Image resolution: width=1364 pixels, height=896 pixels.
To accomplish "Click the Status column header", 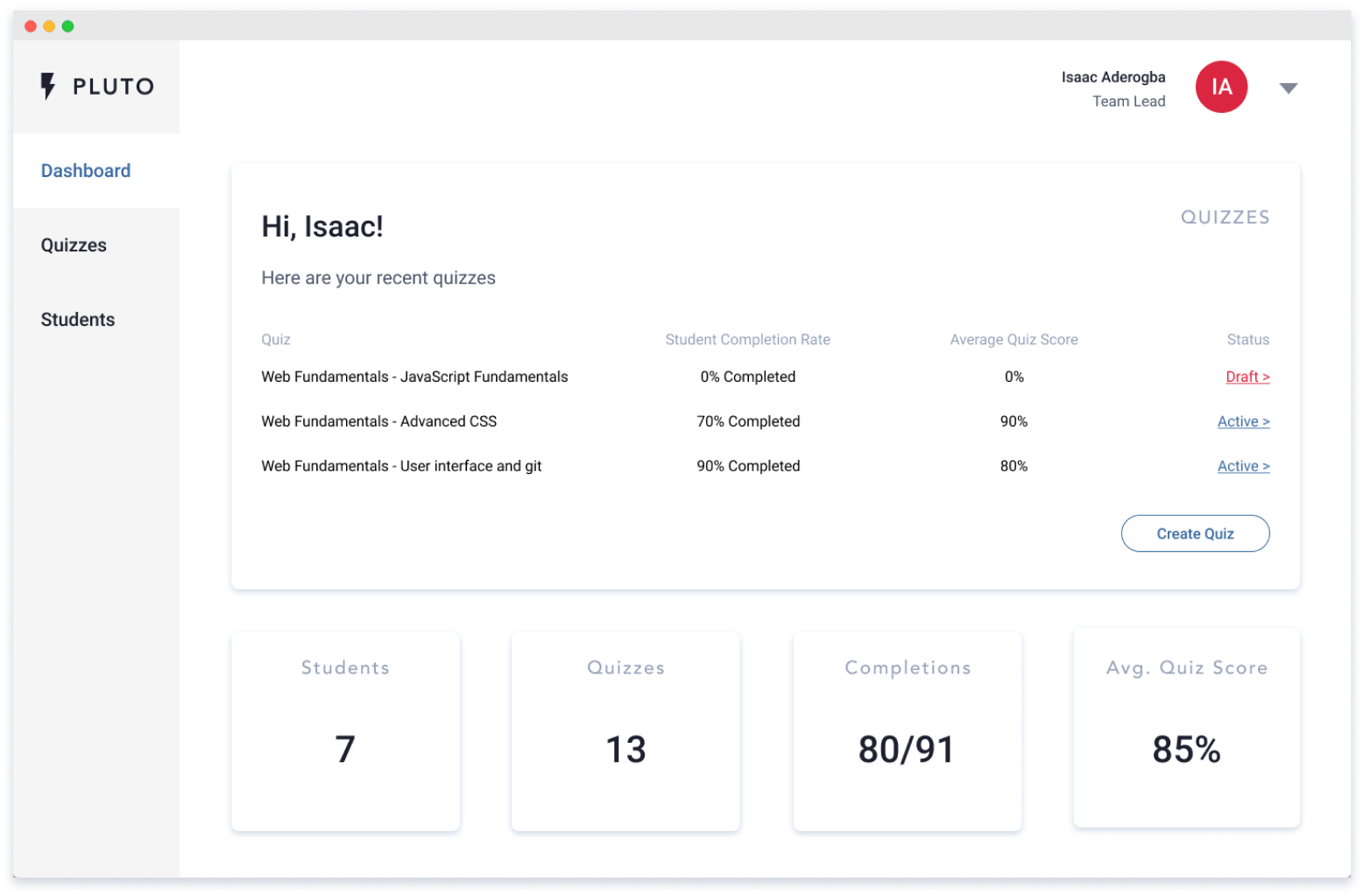I will (1247, 340).
